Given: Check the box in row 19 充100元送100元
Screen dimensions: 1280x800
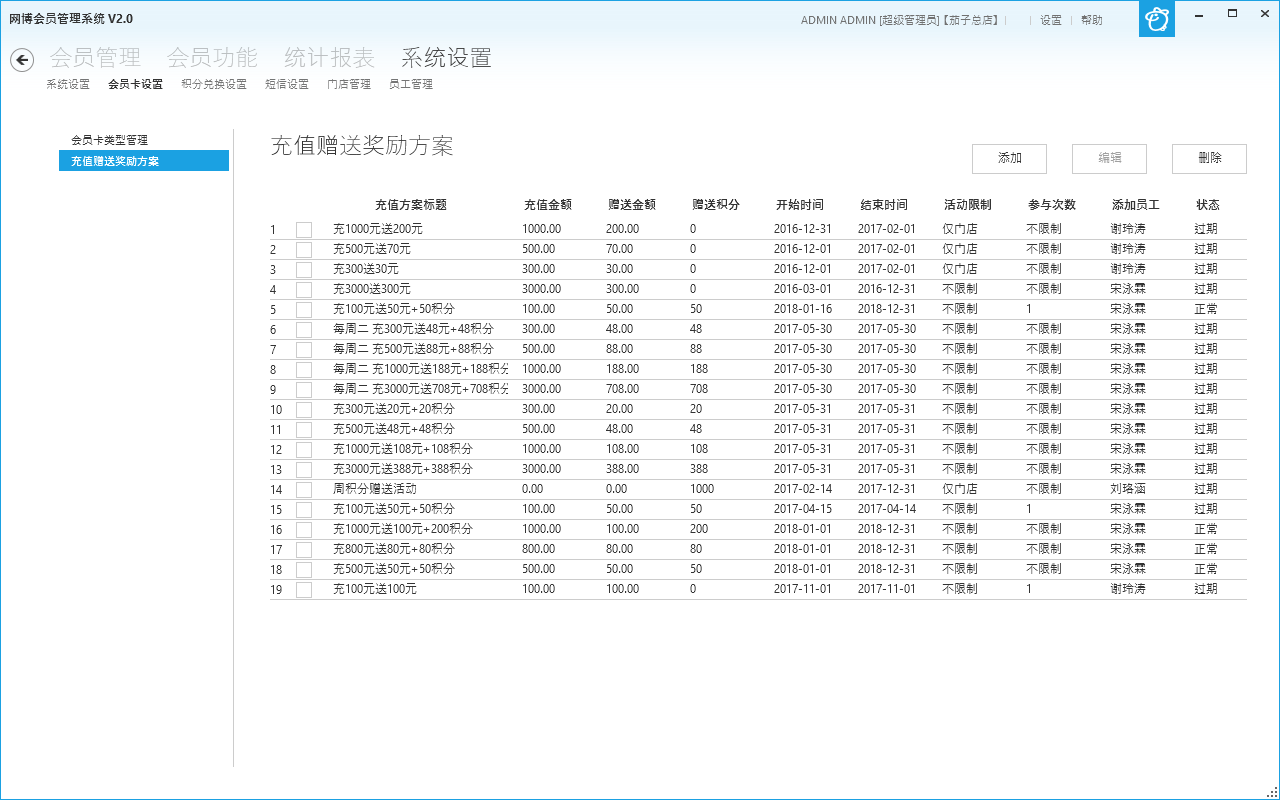Looking at the screenshot, I should 304,590.
